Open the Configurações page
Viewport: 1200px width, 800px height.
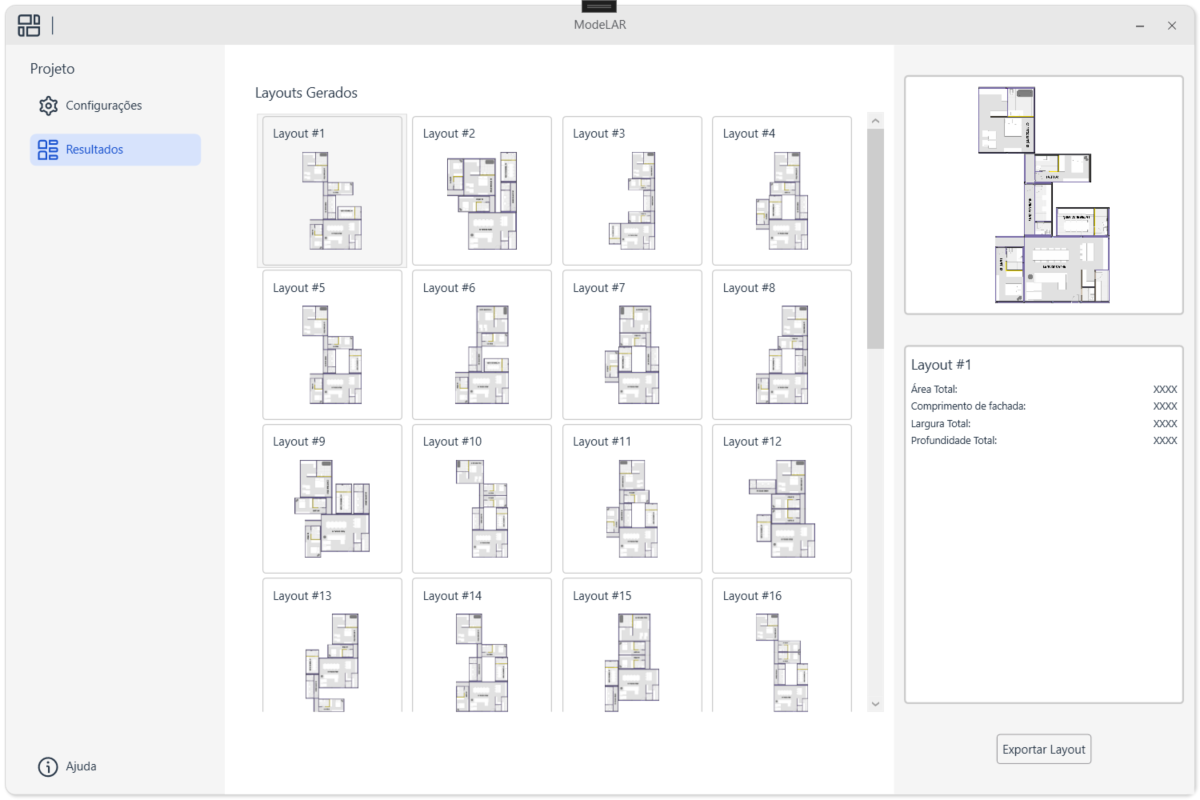(x=103, y=106)
